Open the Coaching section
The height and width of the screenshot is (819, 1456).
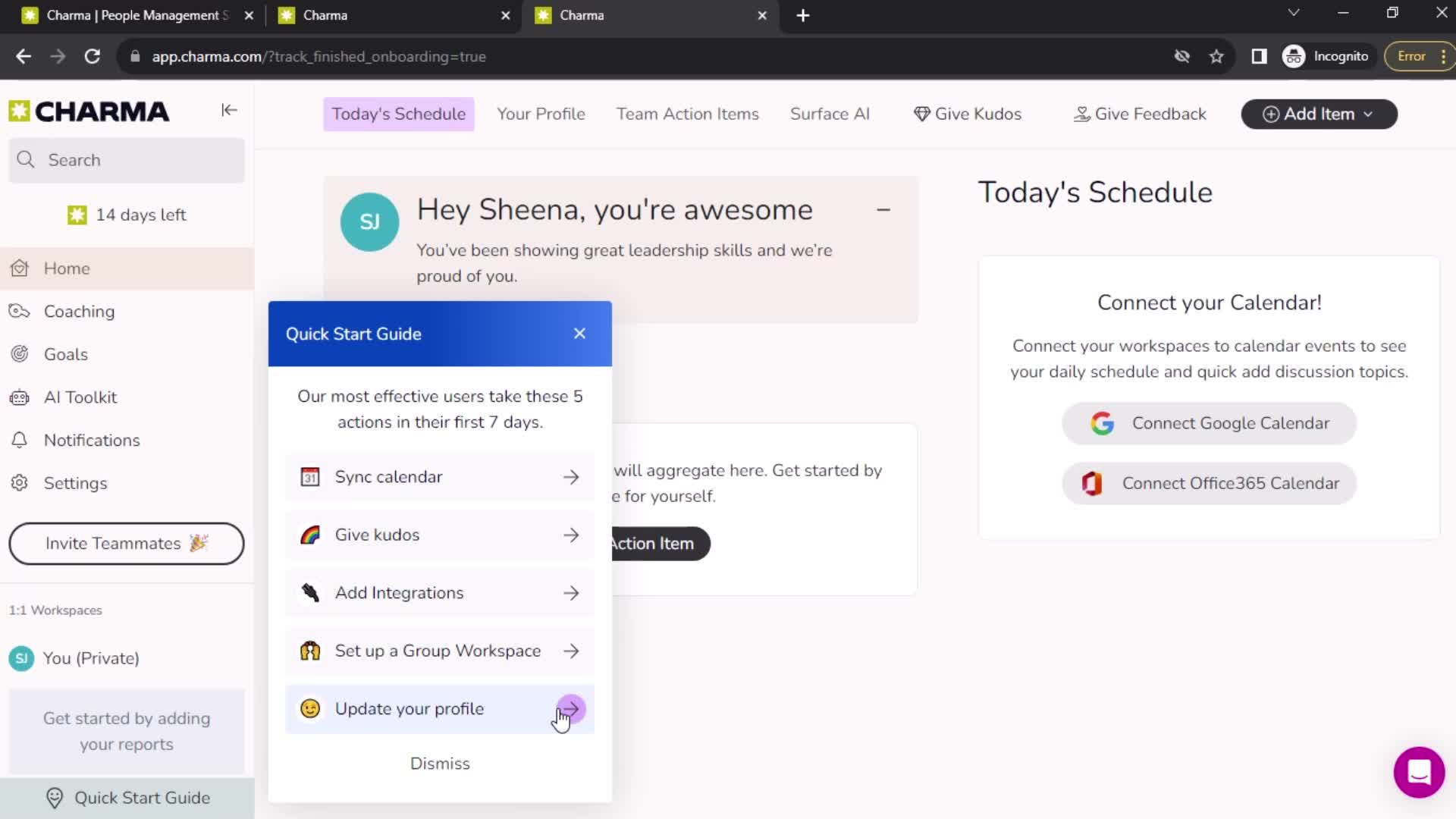(79, 310)
